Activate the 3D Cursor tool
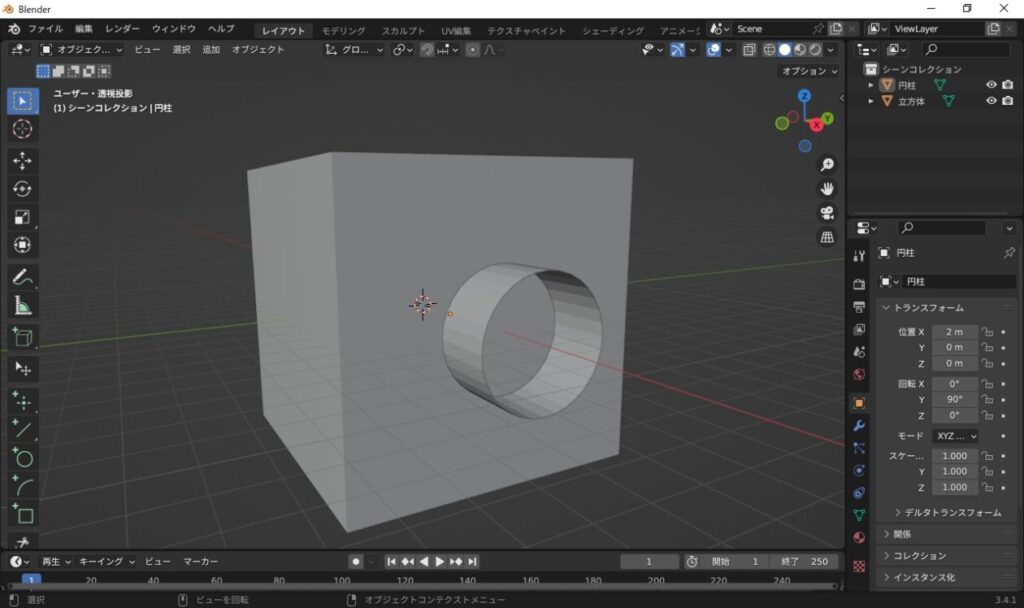The image size is (1024, 608). coord(22,129)
